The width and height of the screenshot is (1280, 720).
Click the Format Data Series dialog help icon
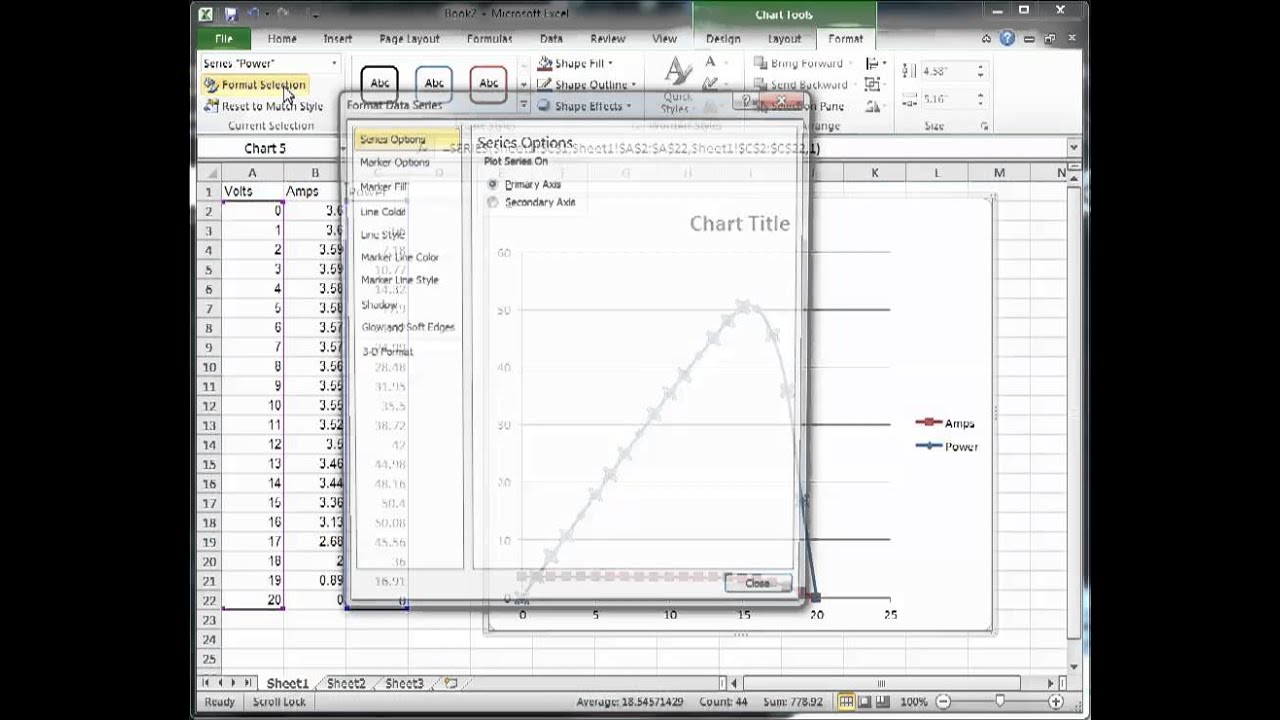[x=745, y=102]
